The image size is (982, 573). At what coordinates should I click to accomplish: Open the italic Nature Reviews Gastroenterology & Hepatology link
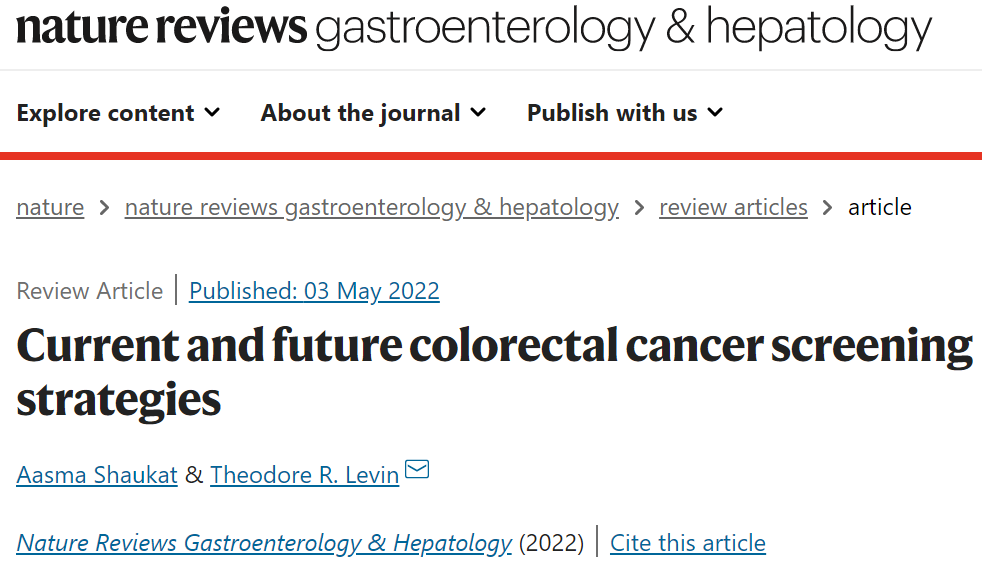tap(264, 543)
